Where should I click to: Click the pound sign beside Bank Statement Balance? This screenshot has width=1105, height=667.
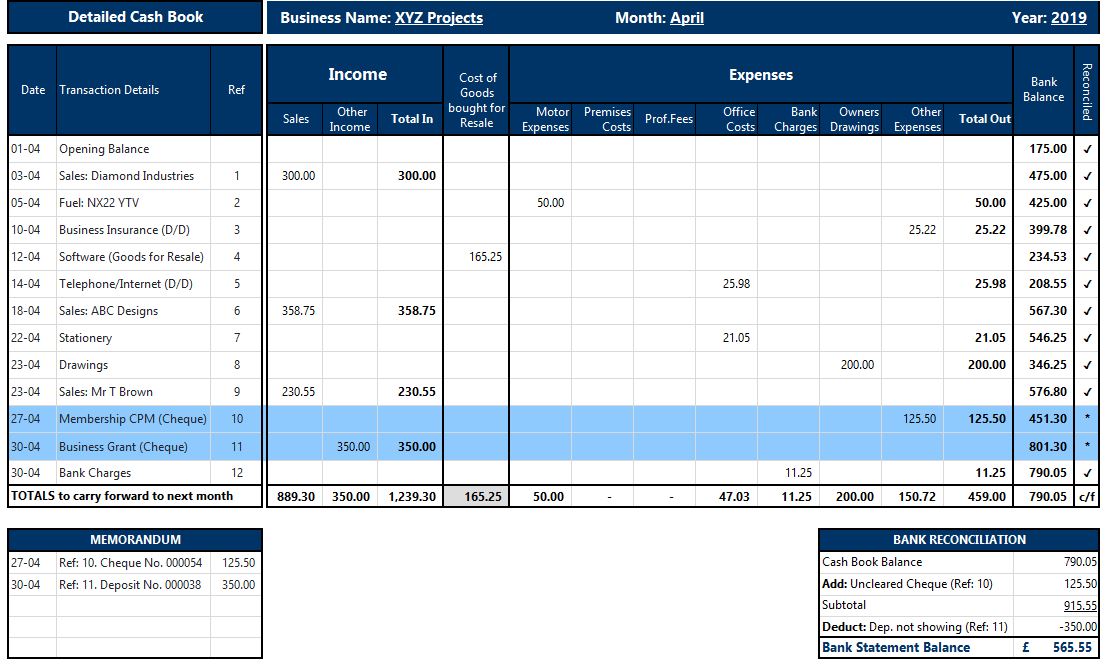coord(1026,647)
